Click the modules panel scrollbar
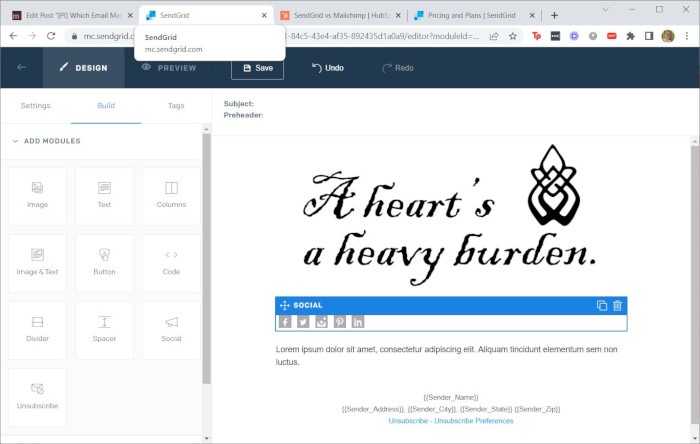700x444 pixels. 206,259
